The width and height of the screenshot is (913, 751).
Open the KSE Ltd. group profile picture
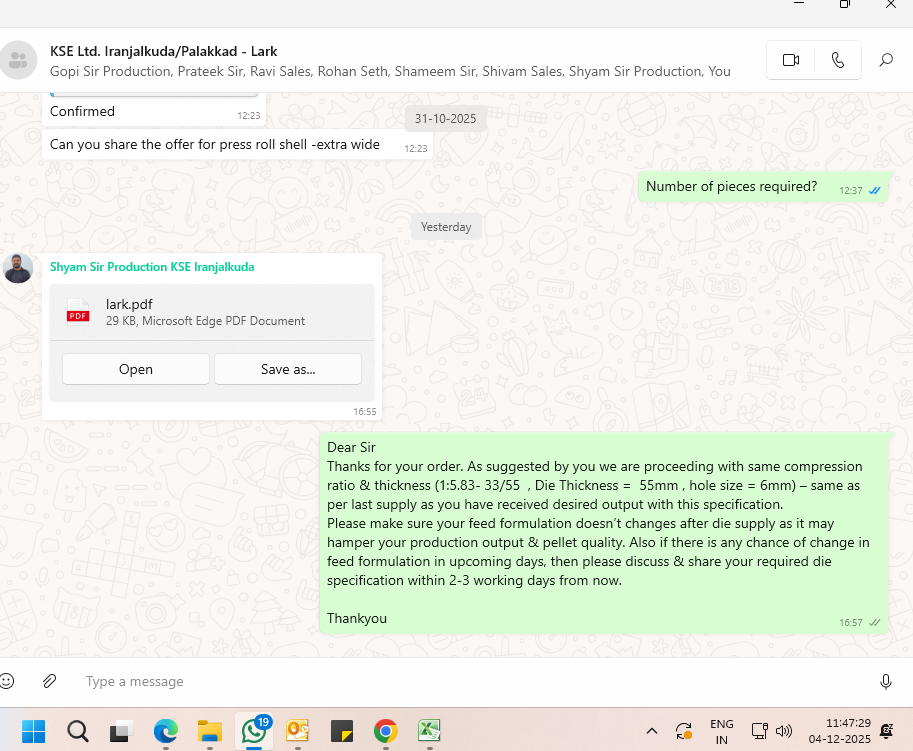coord(18,60)
